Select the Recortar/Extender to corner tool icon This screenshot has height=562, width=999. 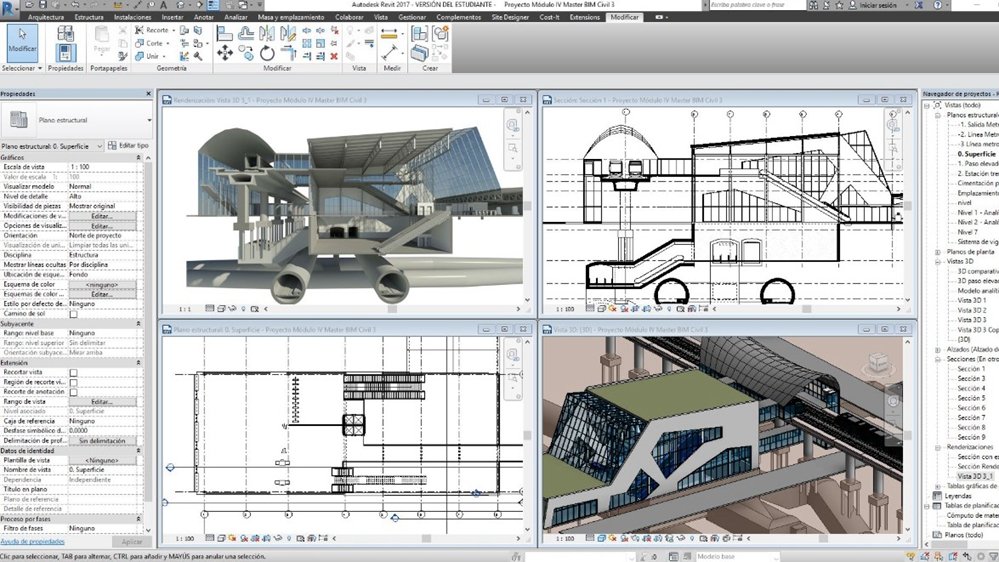coord(289,54)
